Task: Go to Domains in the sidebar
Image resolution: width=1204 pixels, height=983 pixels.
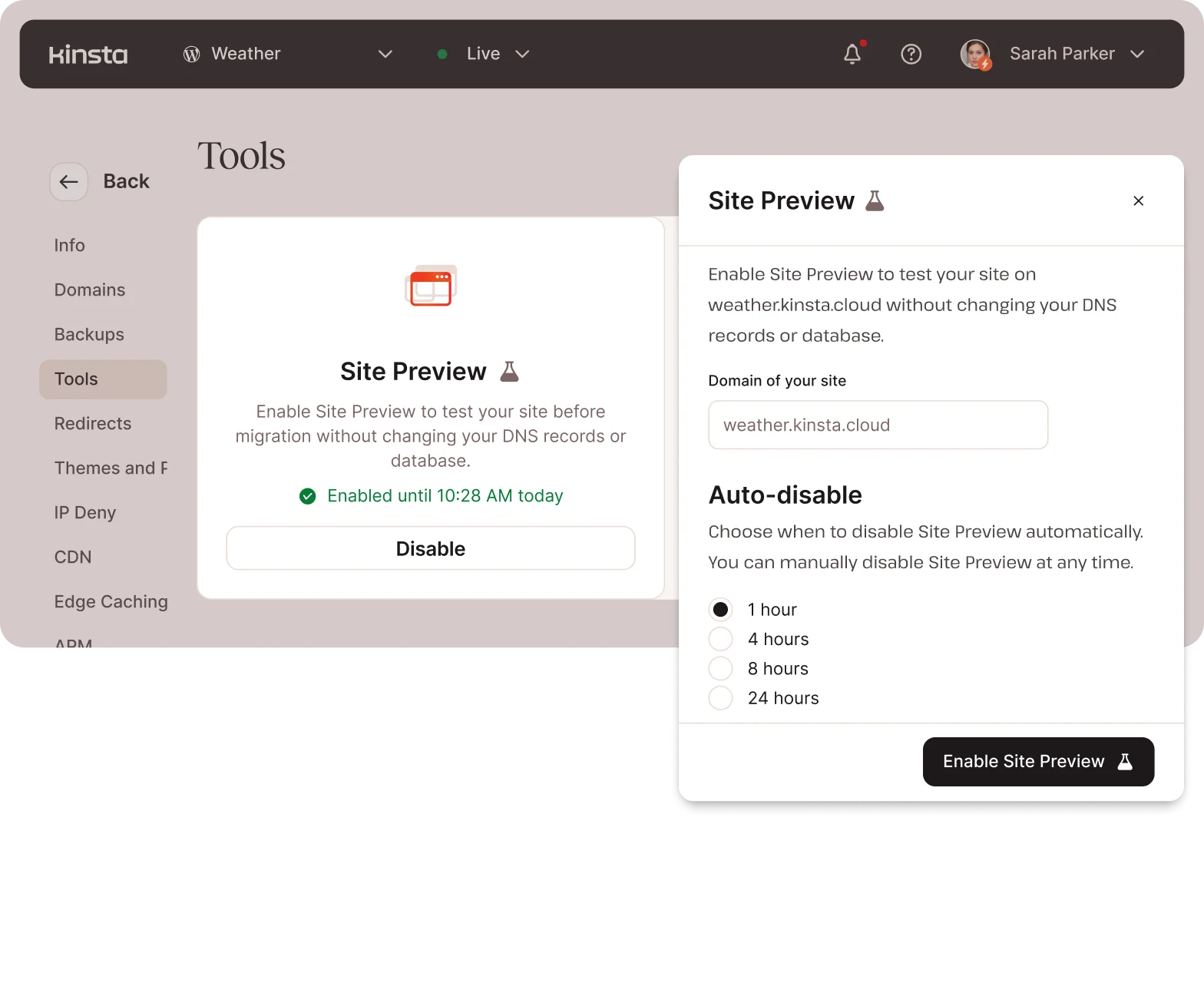Action: tap(90, 290)
